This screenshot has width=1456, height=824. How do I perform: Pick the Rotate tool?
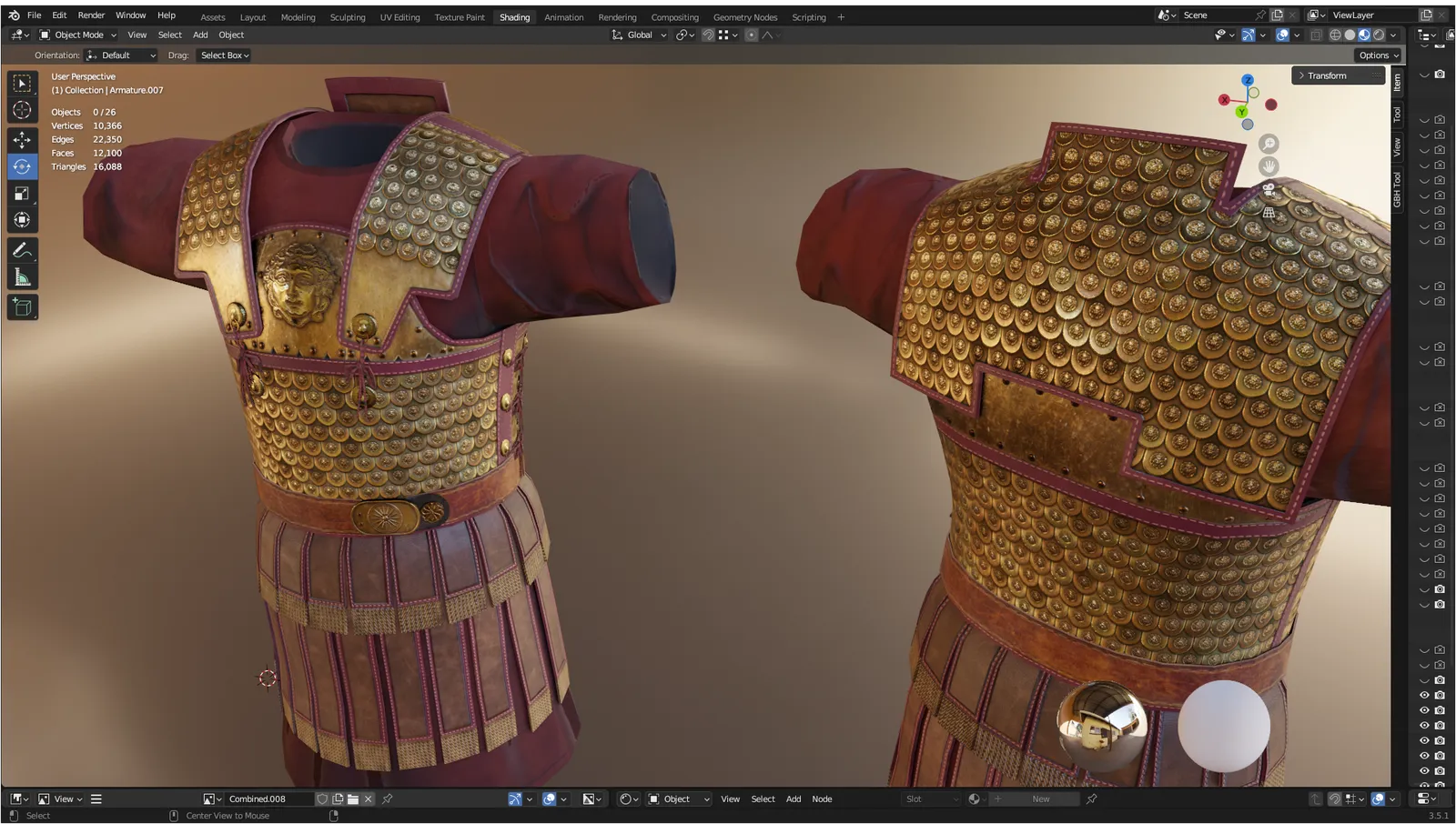[22, 166]
